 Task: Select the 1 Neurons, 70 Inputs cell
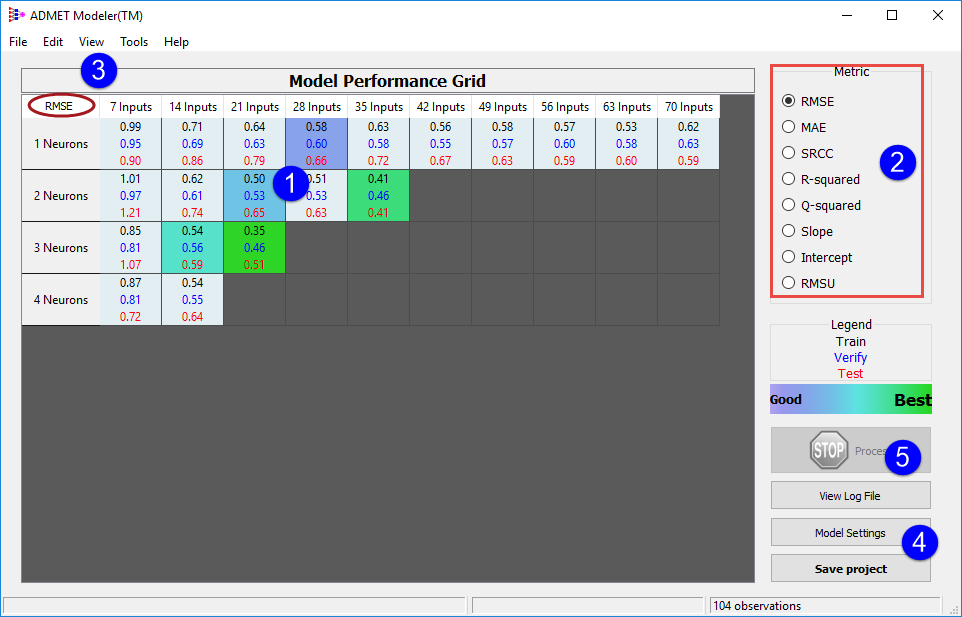click(x=688, y=144)
